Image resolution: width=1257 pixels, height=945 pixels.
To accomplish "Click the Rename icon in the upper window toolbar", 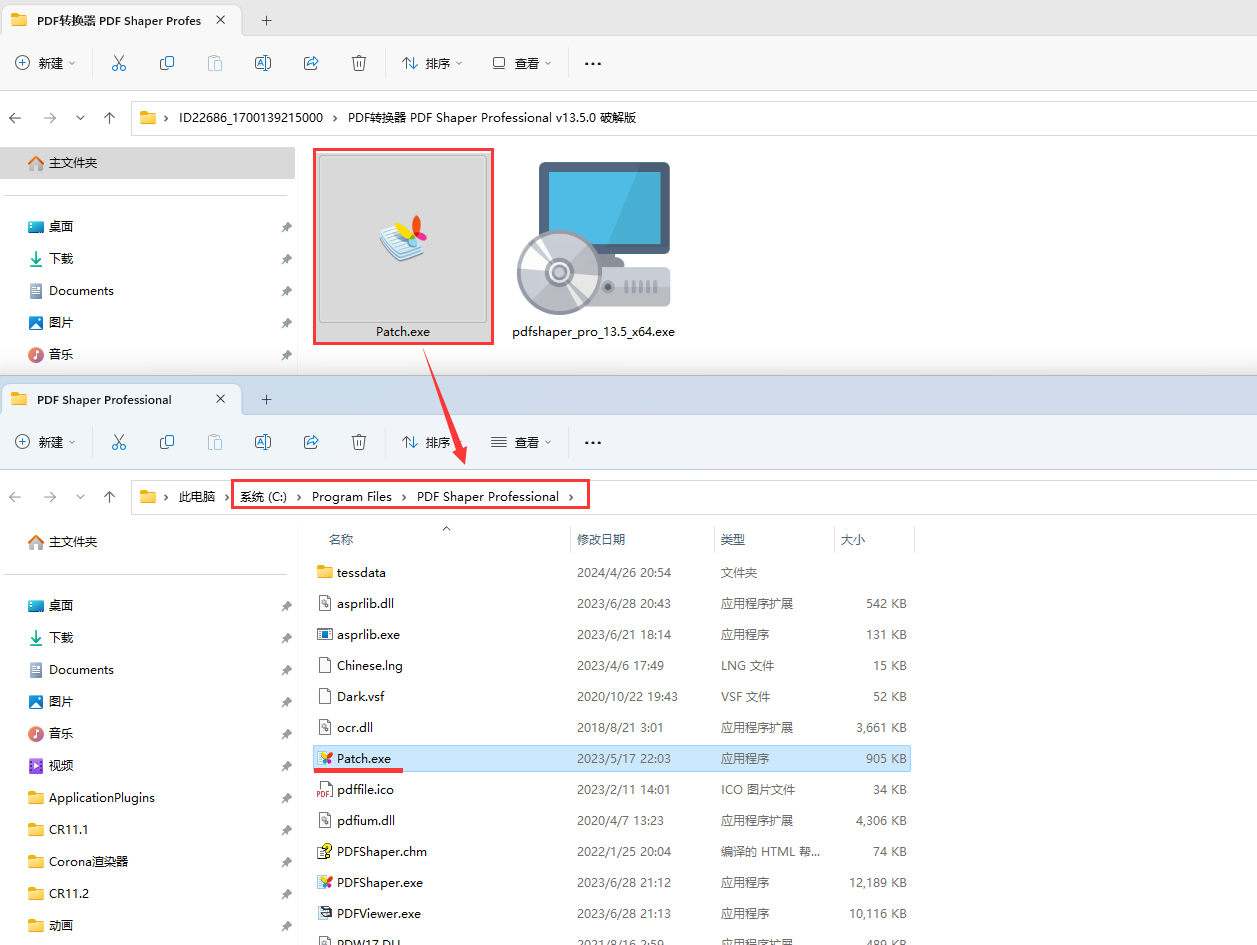I will coord(263,63).
